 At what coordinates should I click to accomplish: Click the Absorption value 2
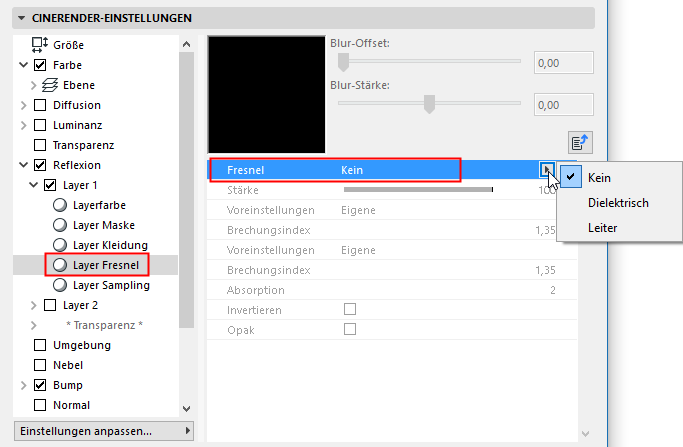pyautogui.click(x=553, y=290)
